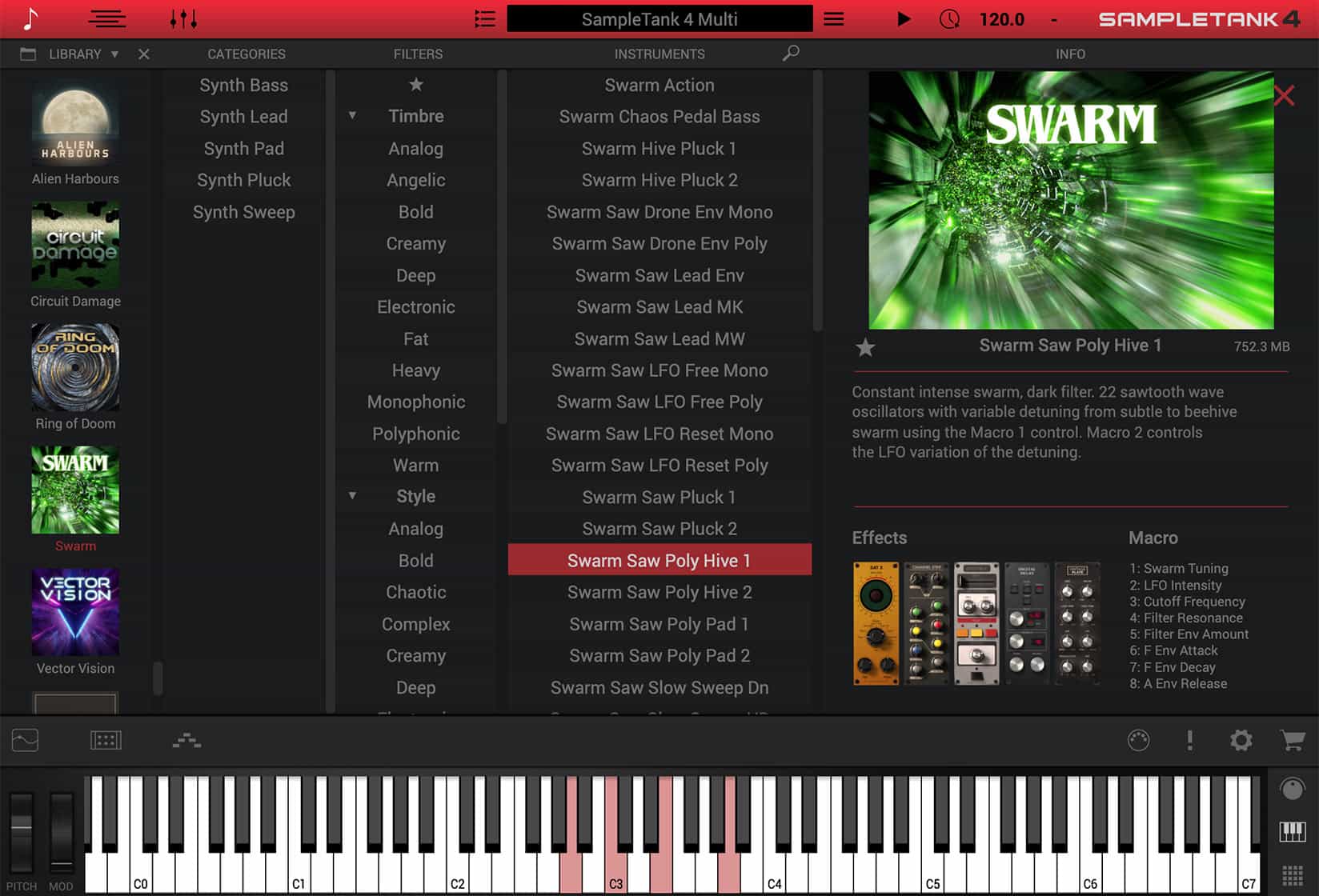The height and width of the screenshot is (896, 1319).
Task: Click the instruments list scrollbar
Action: [817, 201]
